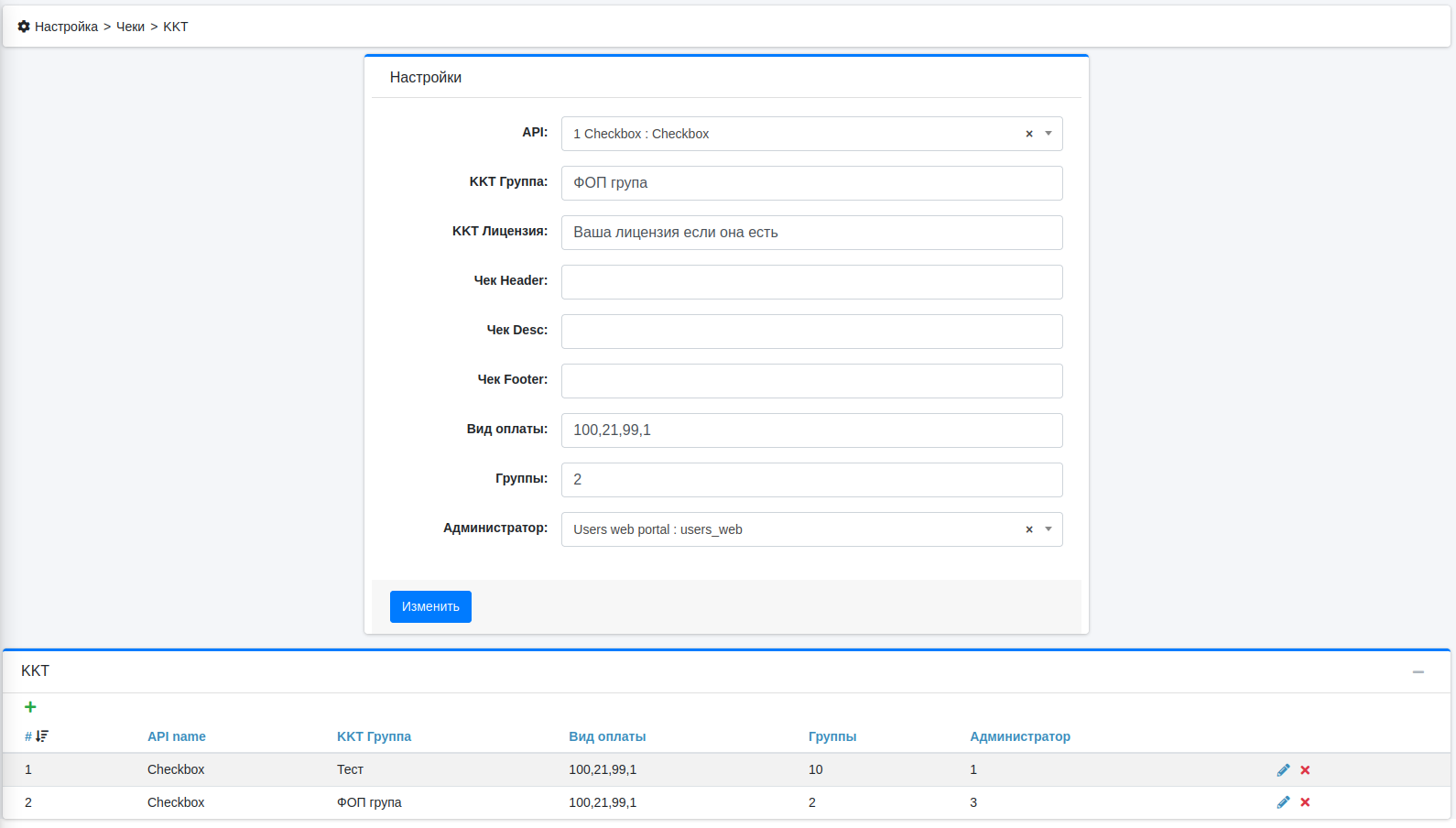Edit the ФОП група KKT row
This screenshot has width=1456, height=828.
(1283, 802)
